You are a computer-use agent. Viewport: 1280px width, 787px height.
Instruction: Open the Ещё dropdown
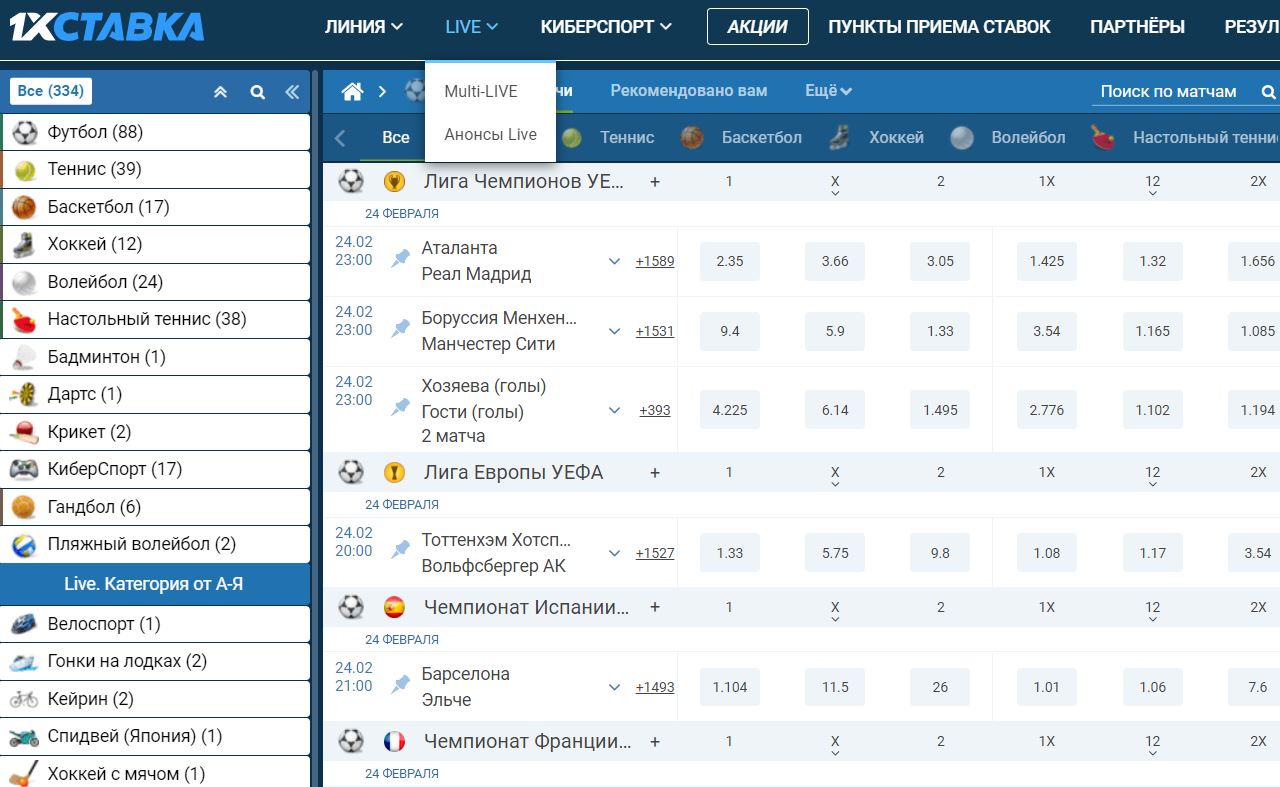point(828,91)
